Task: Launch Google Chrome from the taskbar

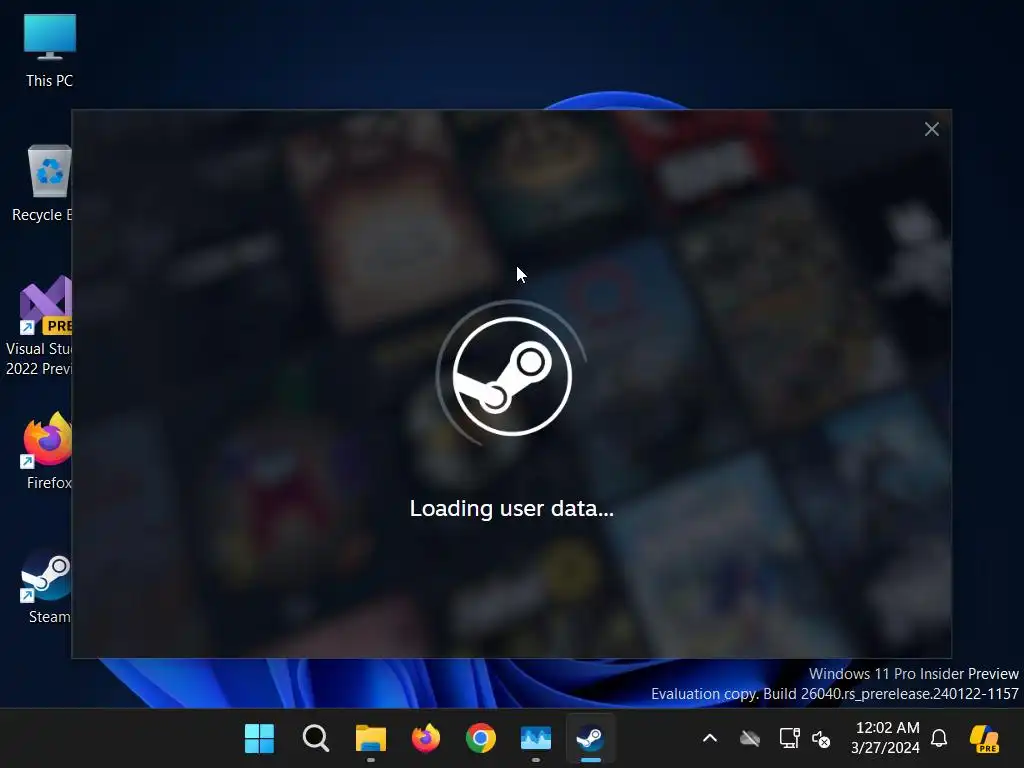Action: [x=481, y=739]
